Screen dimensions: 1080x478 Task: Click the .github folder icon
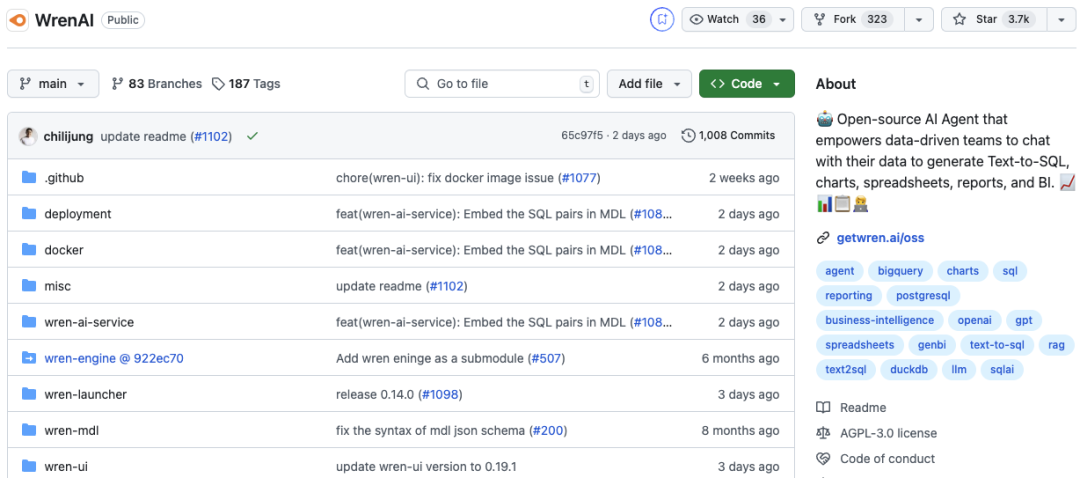point(28,178)
